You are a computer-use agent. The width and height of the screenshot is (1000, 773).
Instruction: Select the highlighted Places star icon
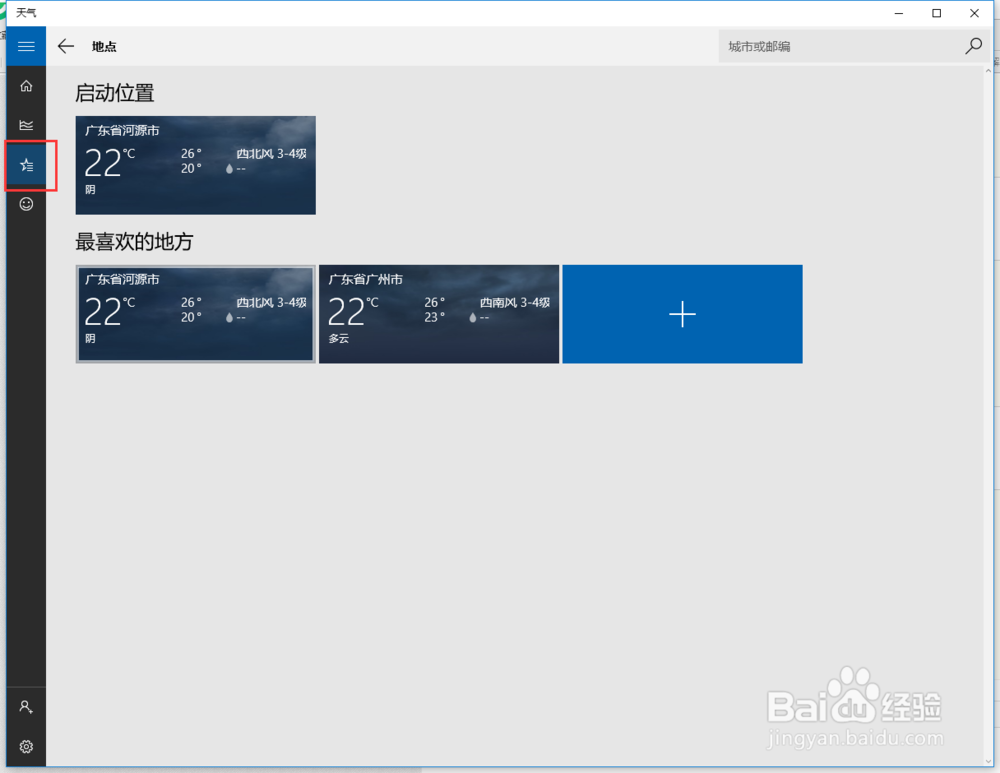tap(26, 165)
